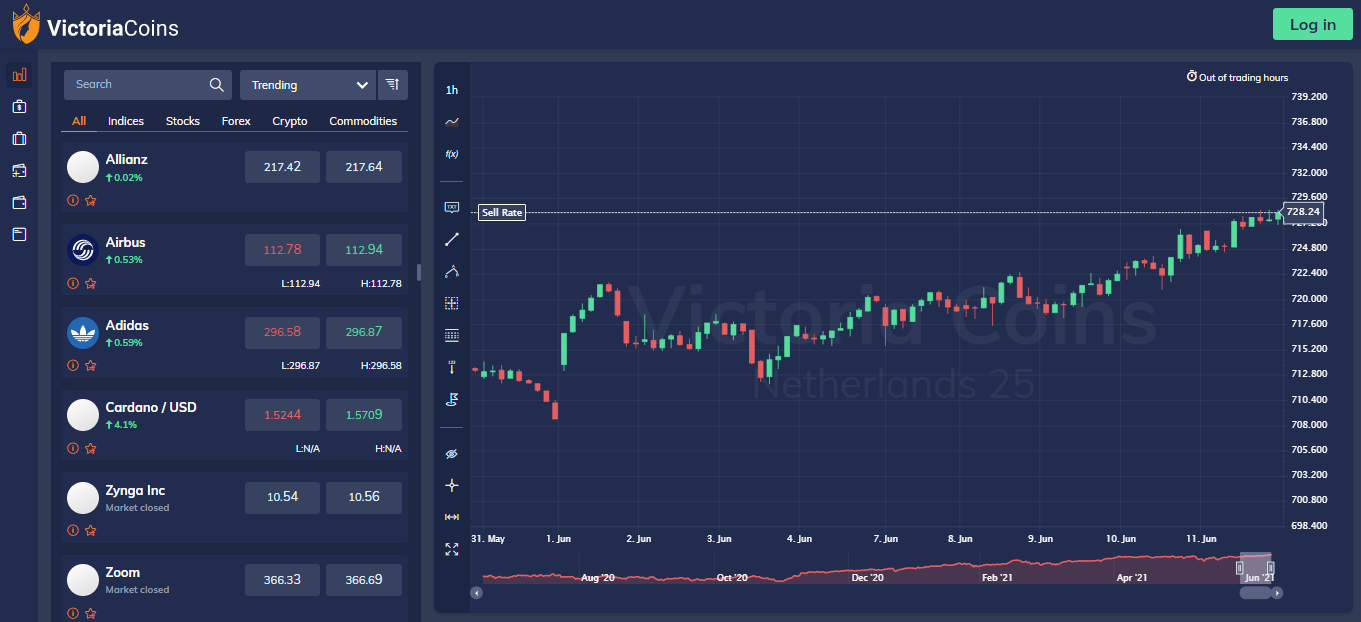Click the navigator range right handle
The image size is (1361, 622).
[1271, 569]
